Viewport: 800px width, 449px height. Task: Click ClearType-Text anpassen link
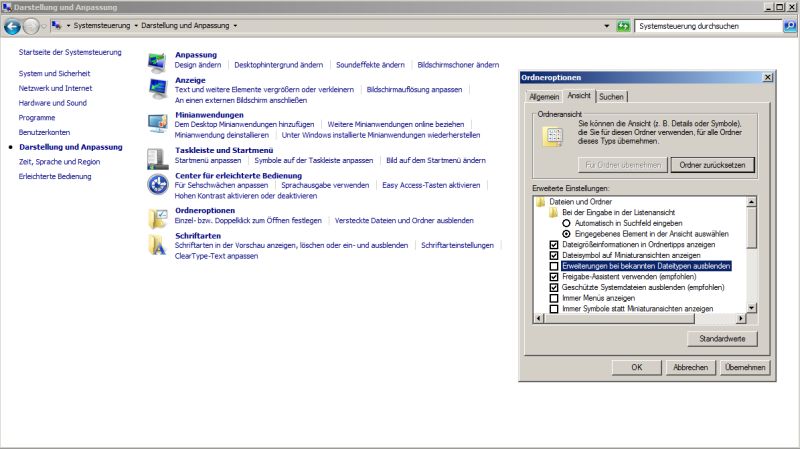216,256
